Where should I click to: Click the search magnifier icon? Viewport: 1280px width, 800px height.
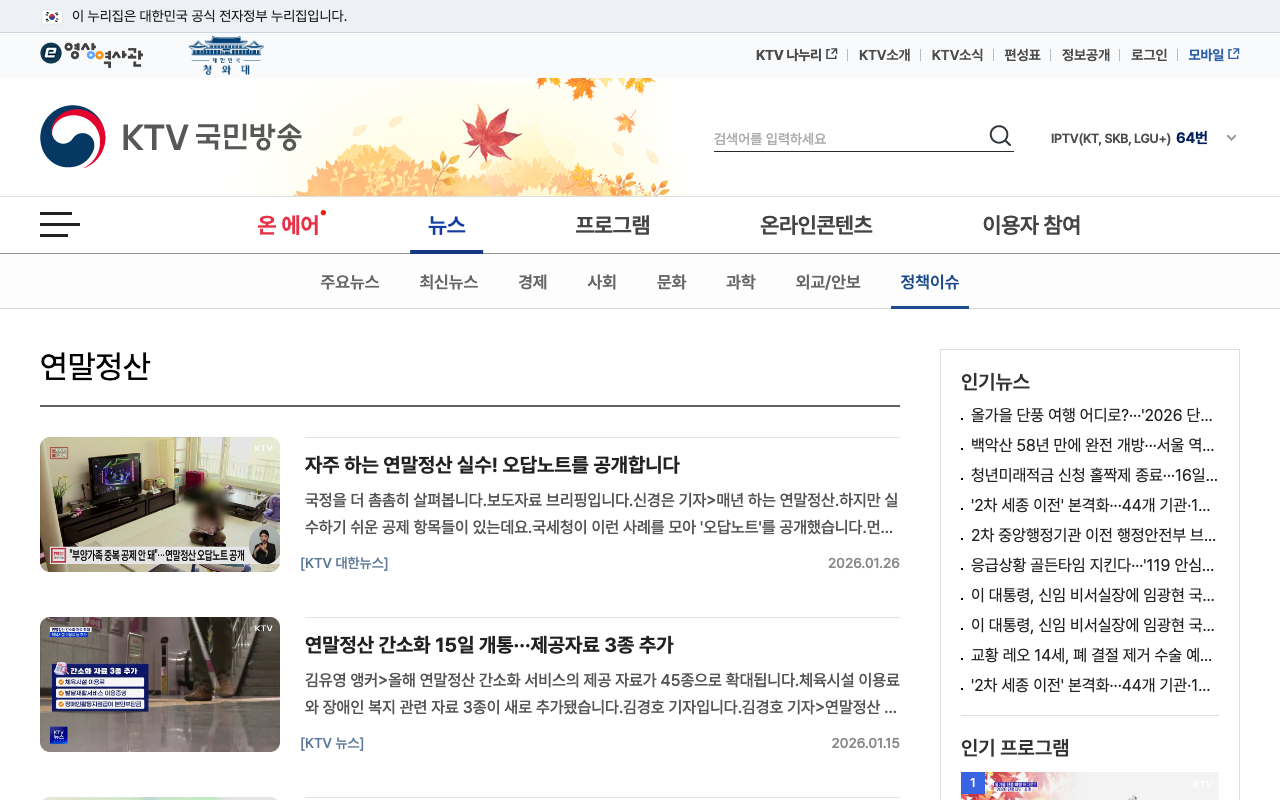(1000, 136)
